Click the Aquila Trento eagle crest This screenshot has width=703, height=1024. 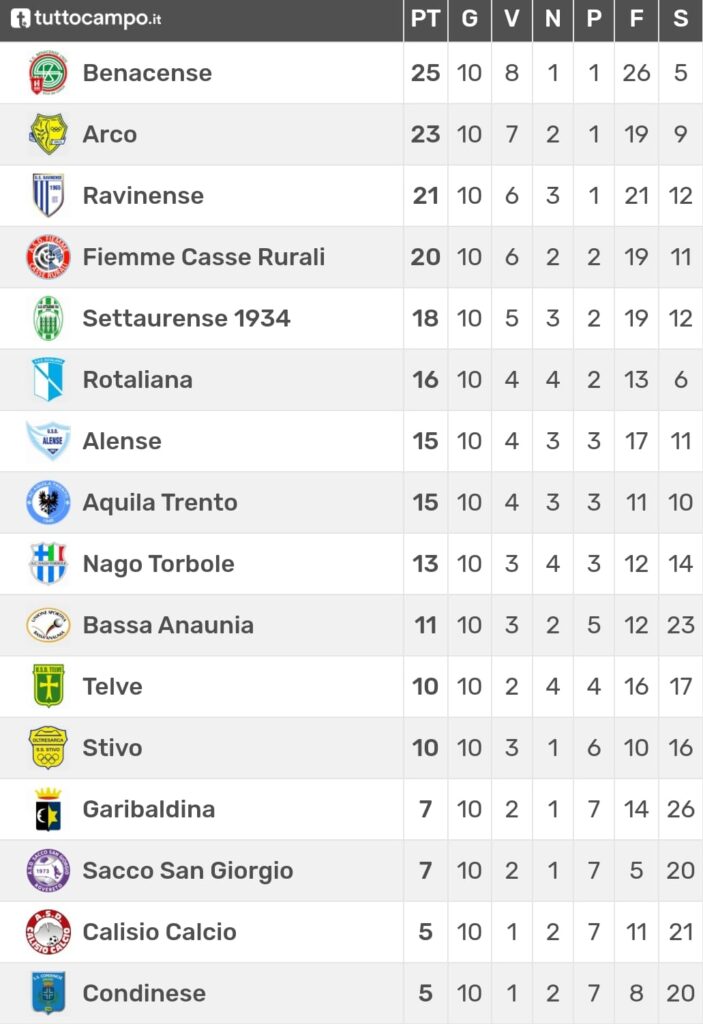48,502
